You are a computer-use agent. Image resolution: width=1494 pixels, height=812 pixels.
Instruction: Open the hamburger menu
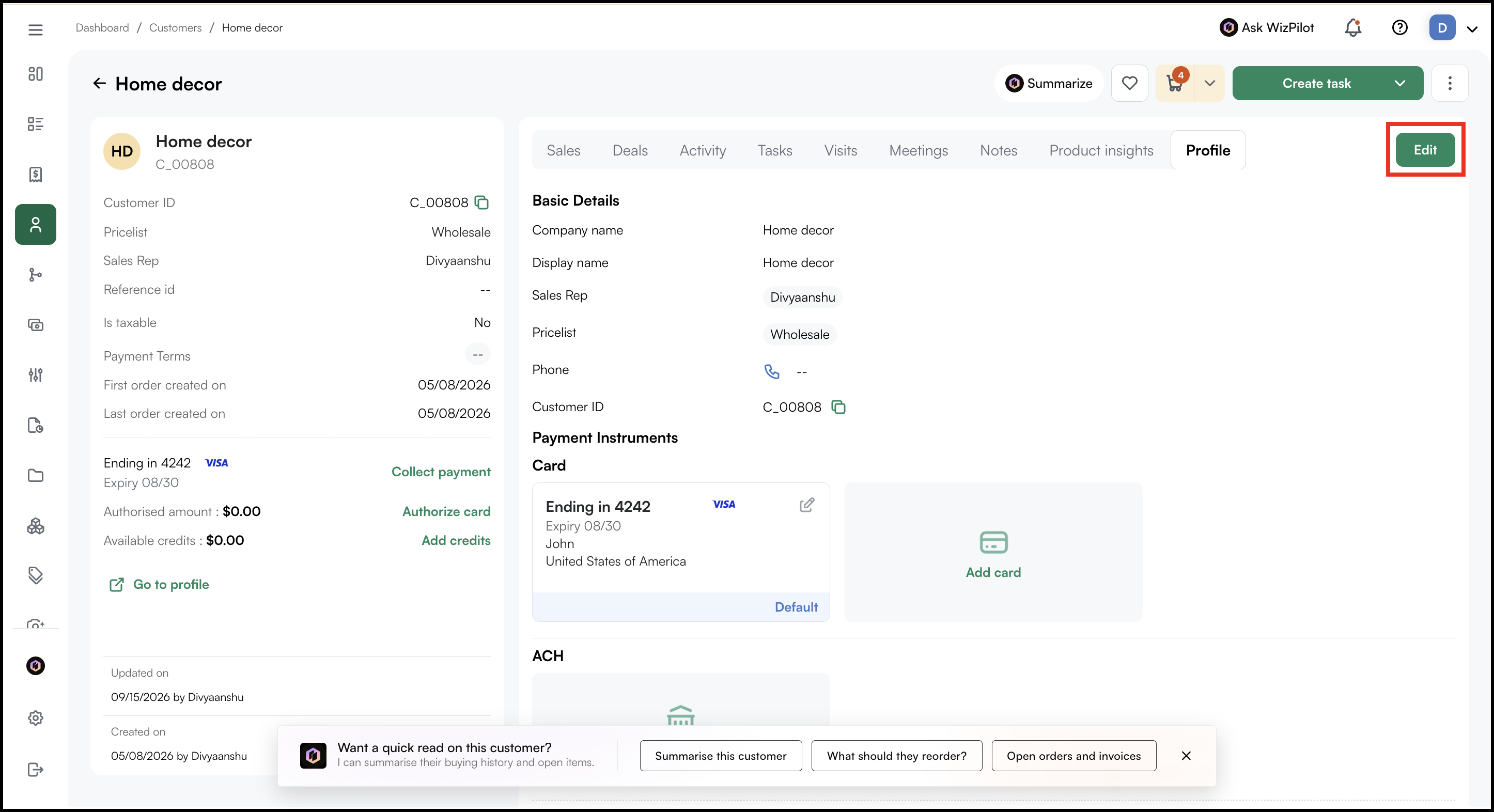(35, 29)
